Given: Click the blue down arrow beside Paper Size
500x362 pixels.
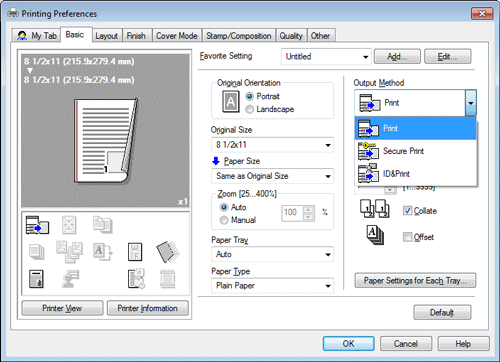Looking at the screenshot, I should tap(216, 161).
